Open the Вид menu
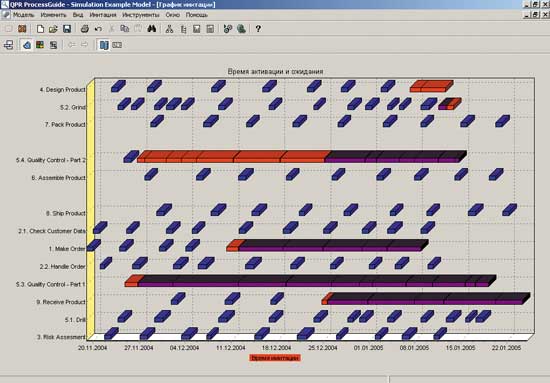The image size is (550, 383). point(78,15)
